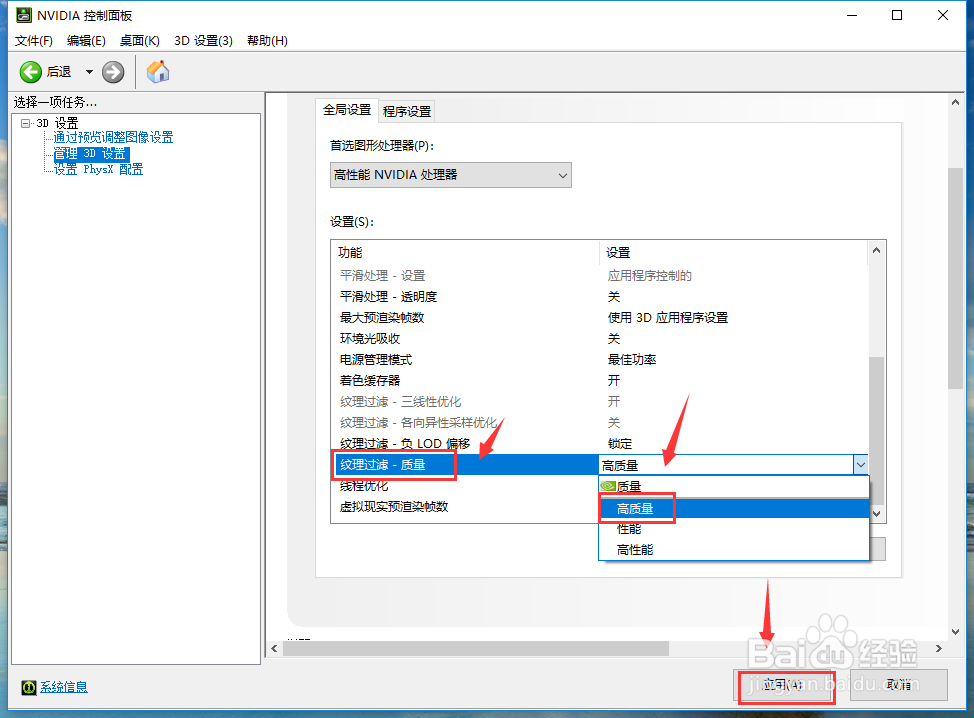Open the 3D 设置(3) menu
974x718 pixels.
coord(203,40)
